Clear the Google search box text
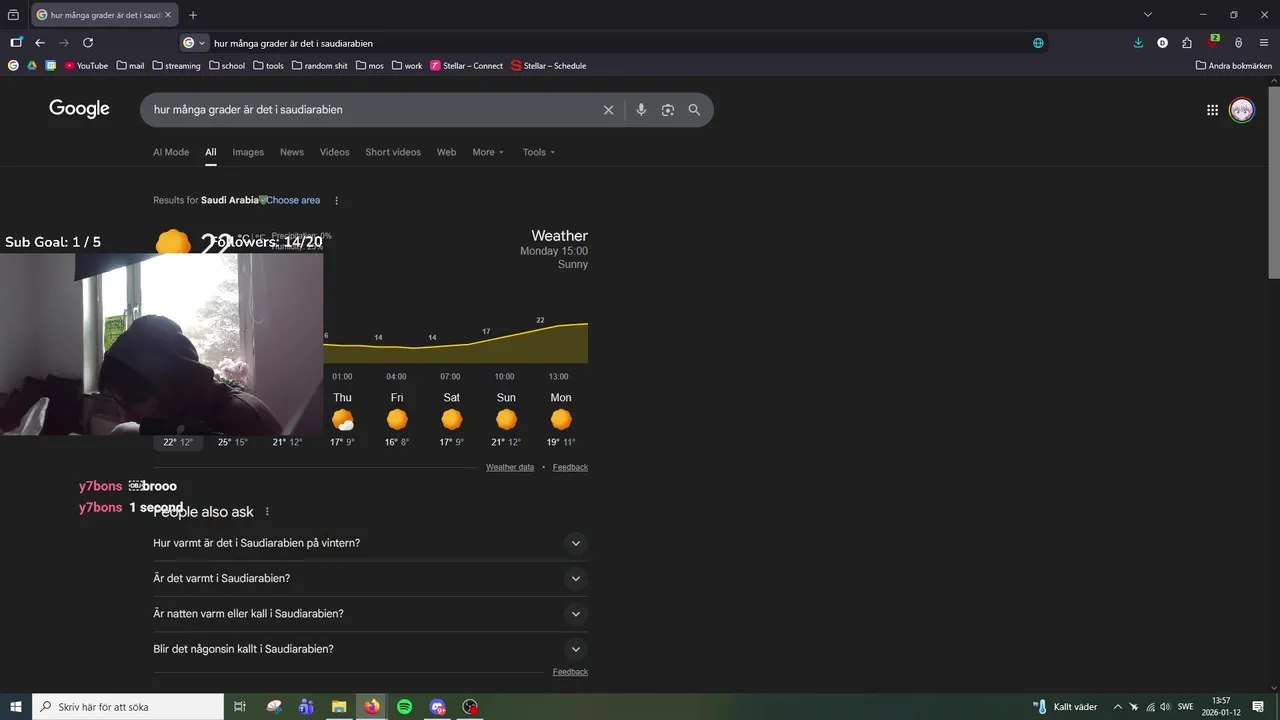 click(x=608, y=110)
